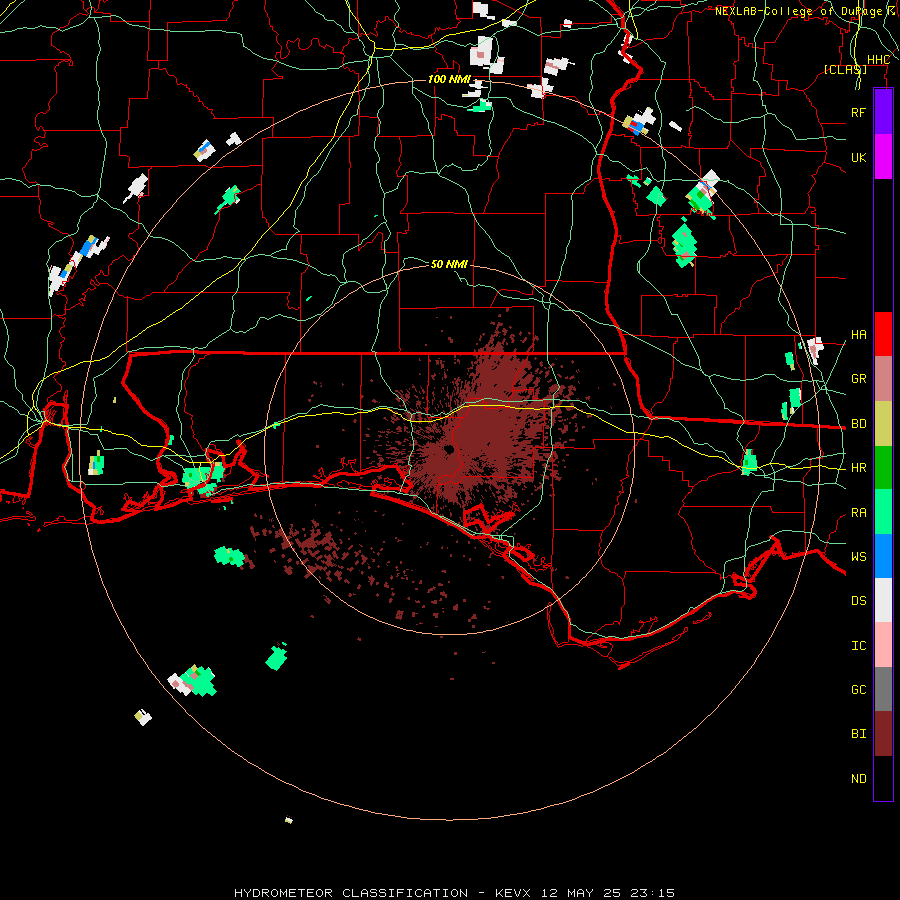
Task: Click the UK magenta legend swatch
Action: pyautogui.click(x=883, y=157)
